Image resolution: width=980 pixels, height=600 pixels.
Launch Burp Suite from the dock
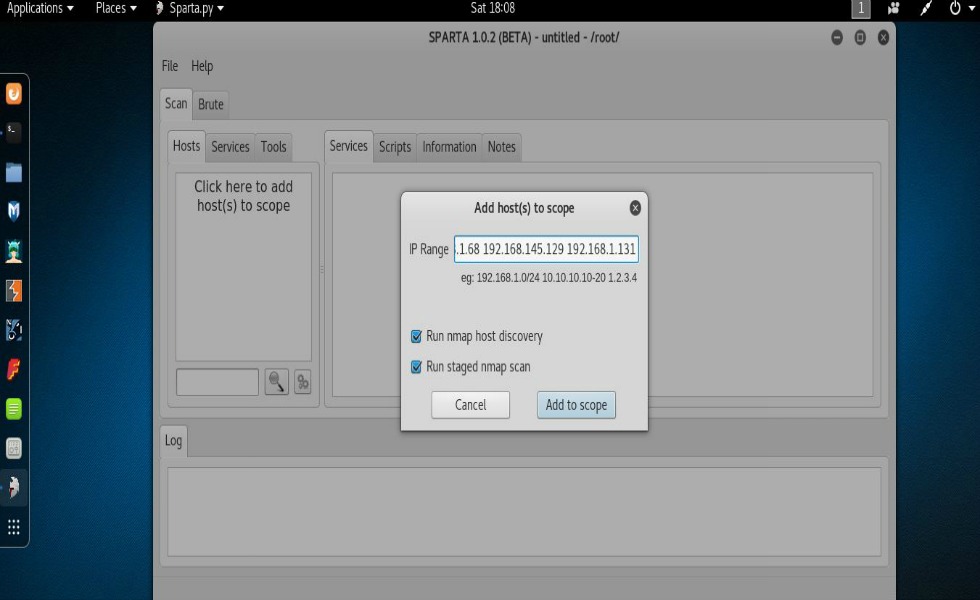point(14,291)
